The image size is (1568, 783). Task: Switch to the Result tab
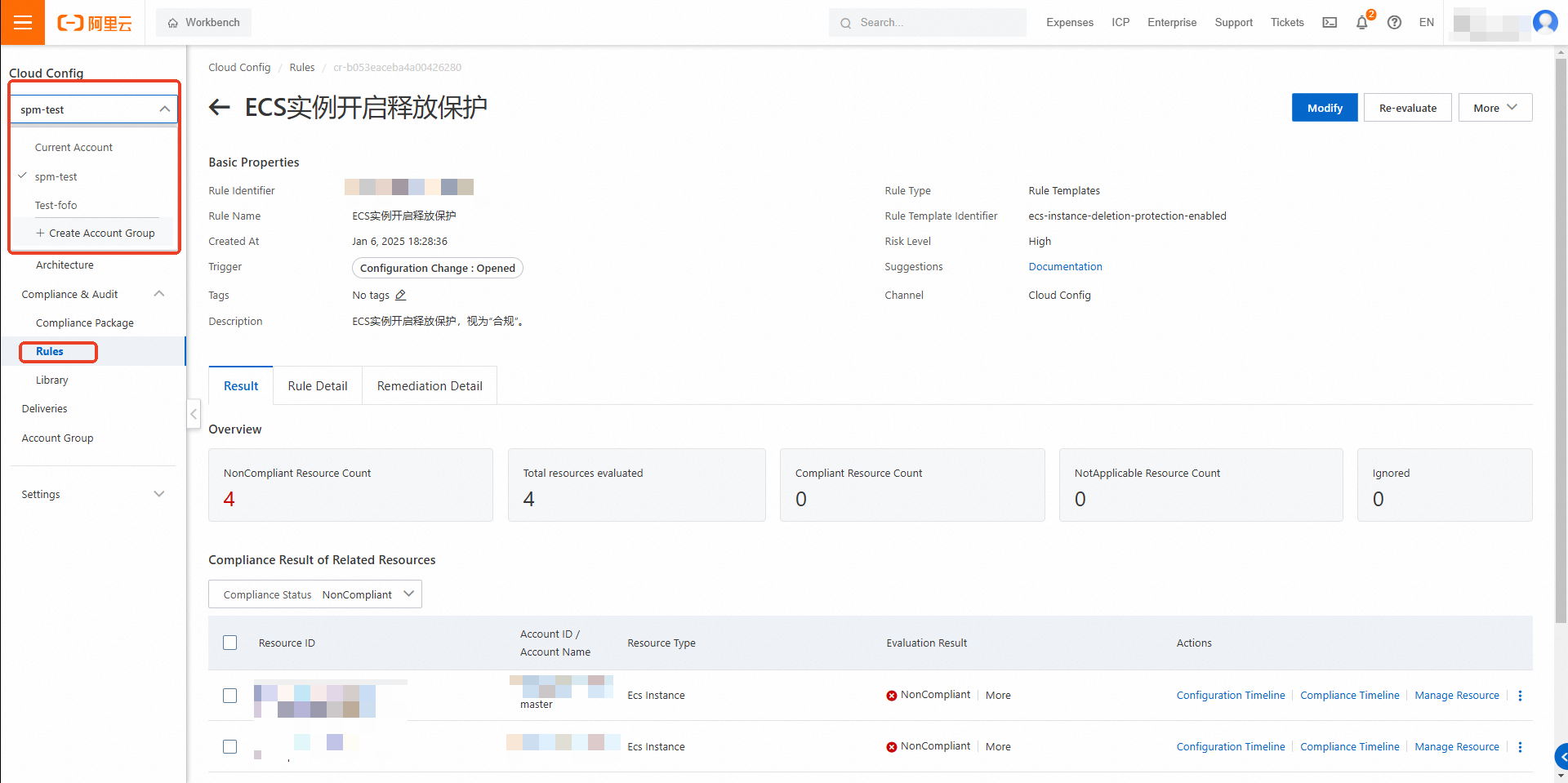pos(241,386)
